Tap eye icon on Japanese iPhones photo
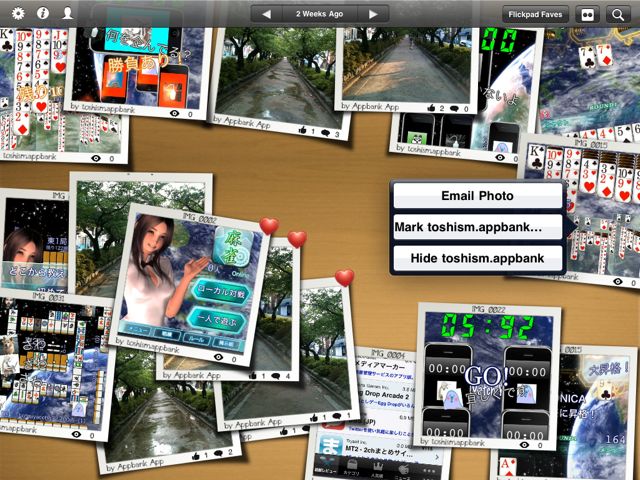 coord(174,113)
